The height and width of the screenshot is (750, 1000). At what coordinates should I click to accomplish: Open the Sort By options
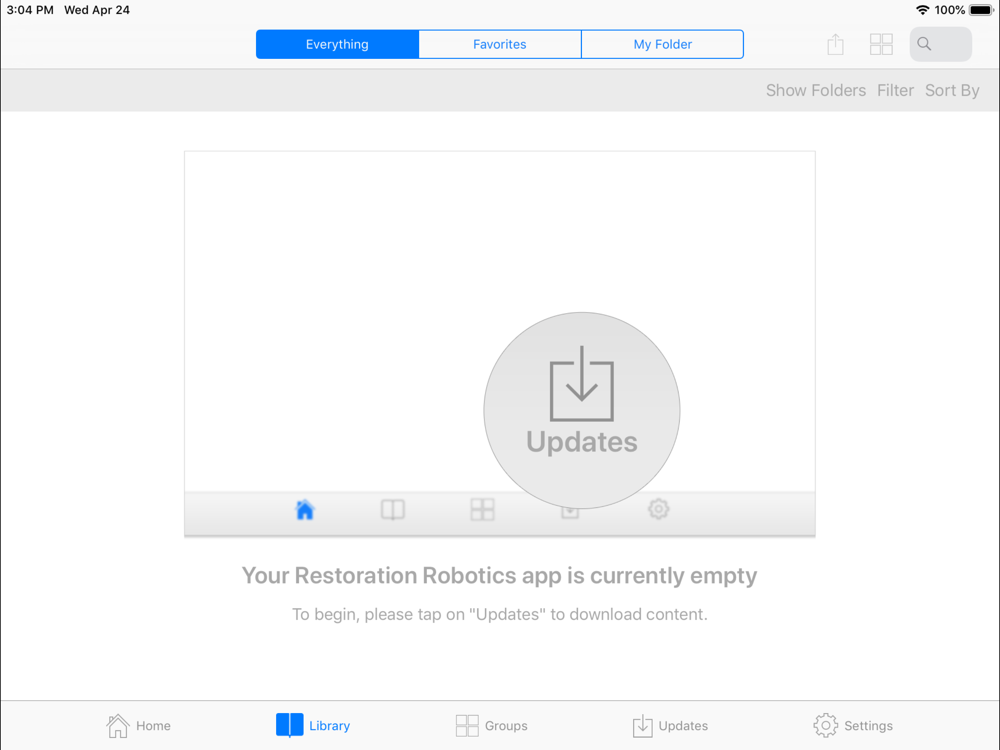tap(952, 91)
